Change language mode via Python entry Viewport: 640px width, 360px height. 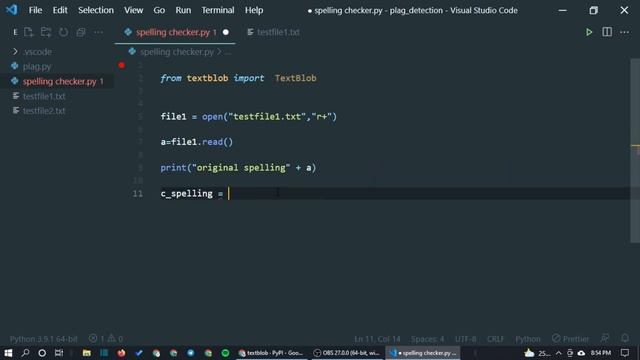[x=528, y=339]
